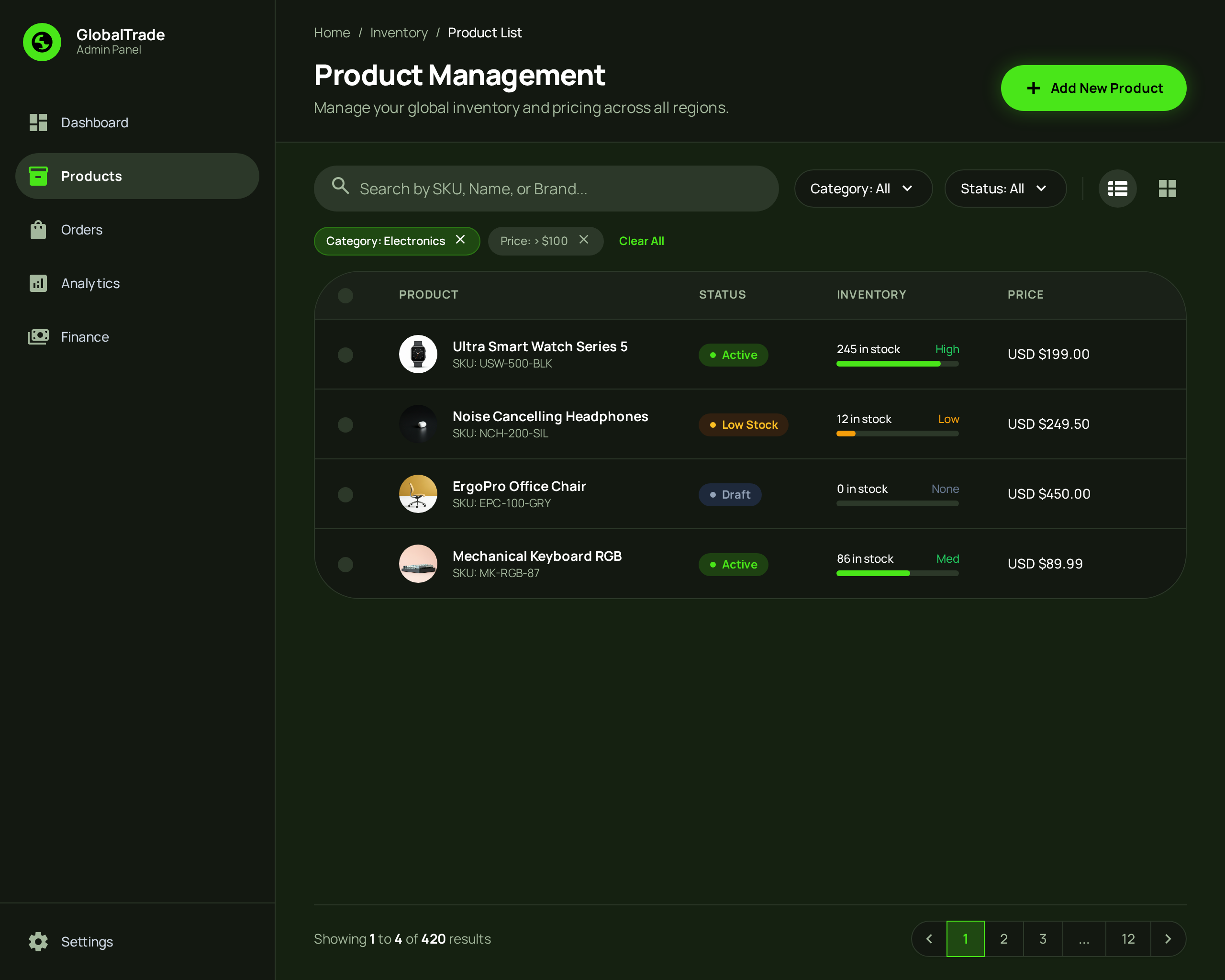Click the Noise Cancelling Headphones stock bar
The height and width of the screenshot is (980, 1225).
point(897,434)
